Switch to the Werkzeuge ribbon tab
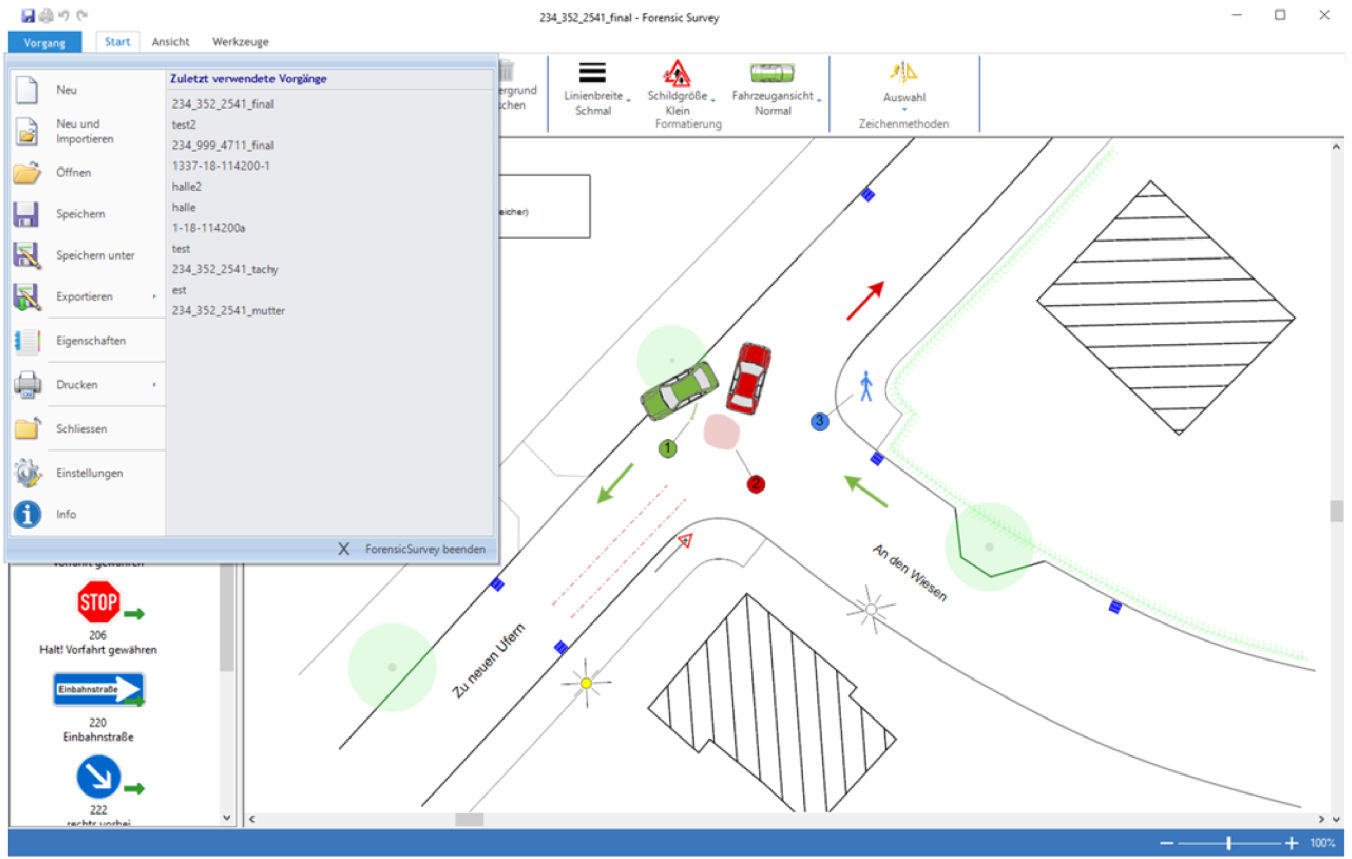Screen dimensions: 1352x859 pyautogui.click(x=240, y=42)
